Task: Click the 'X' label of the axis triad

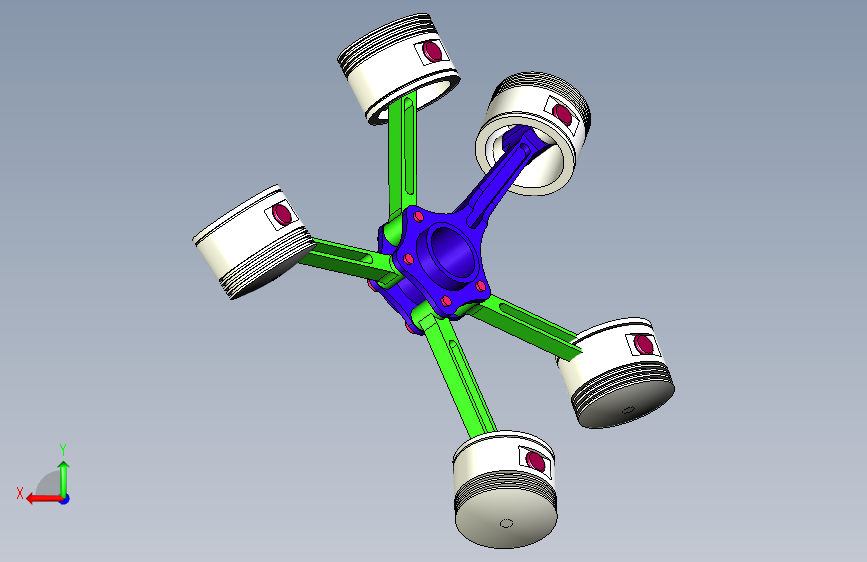Action: [20, 493]
